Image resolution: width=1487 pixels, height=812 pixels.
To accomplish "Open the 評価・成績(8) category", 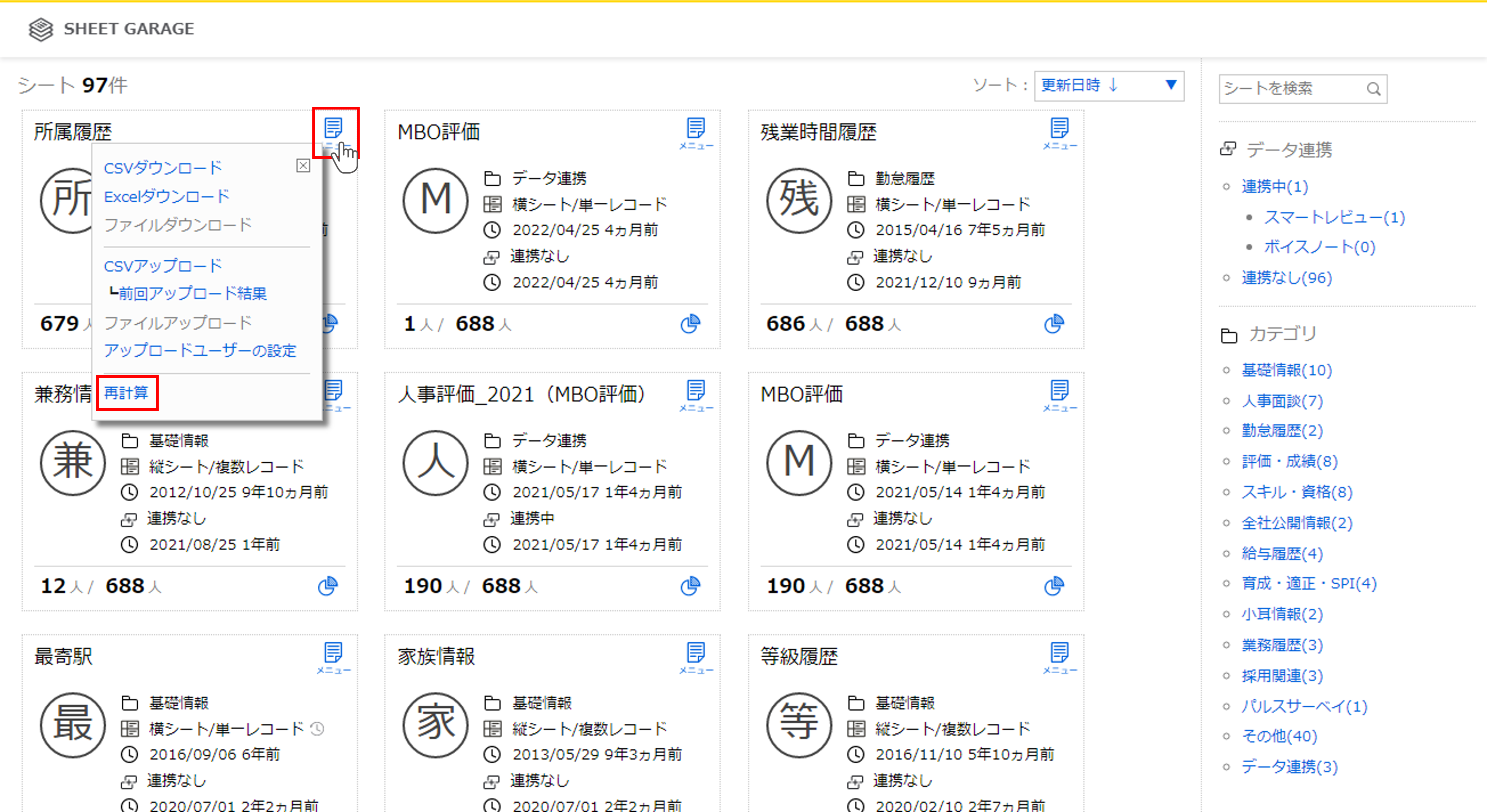I will [x=1290, y=461].
